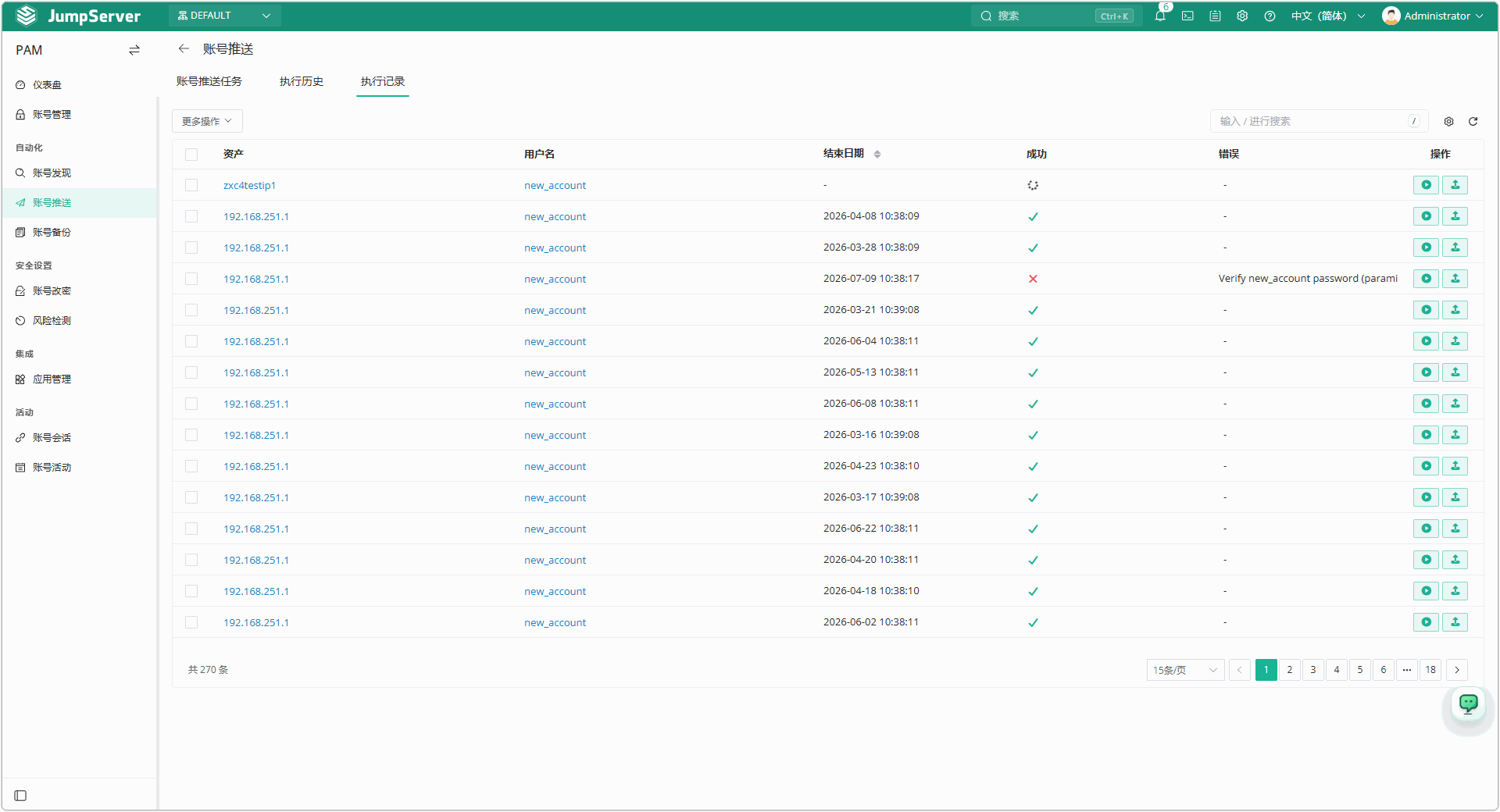The height and width of the screenshot is (812, 1500).
Task: Click the play icon for zxc4testip1 row
Action: [x=1426, y=185]
